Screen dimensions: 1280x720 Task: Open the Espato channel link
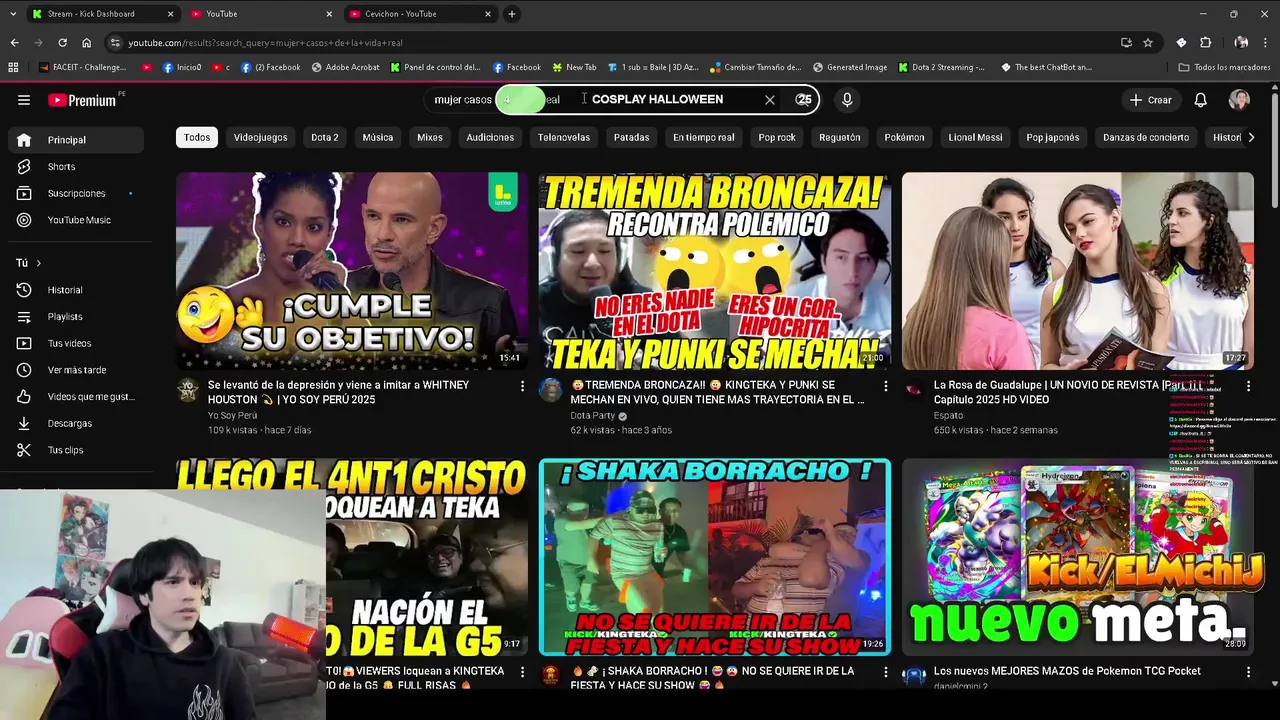click(948, 415)
